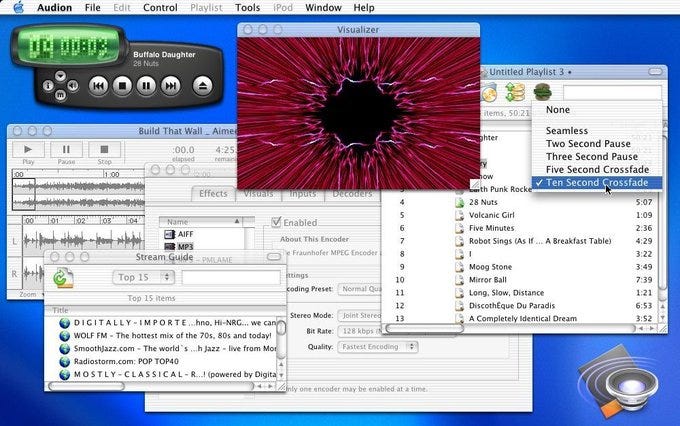Open track info with the i button
Screen dimensions: 680x426
(x=48, y=86)
